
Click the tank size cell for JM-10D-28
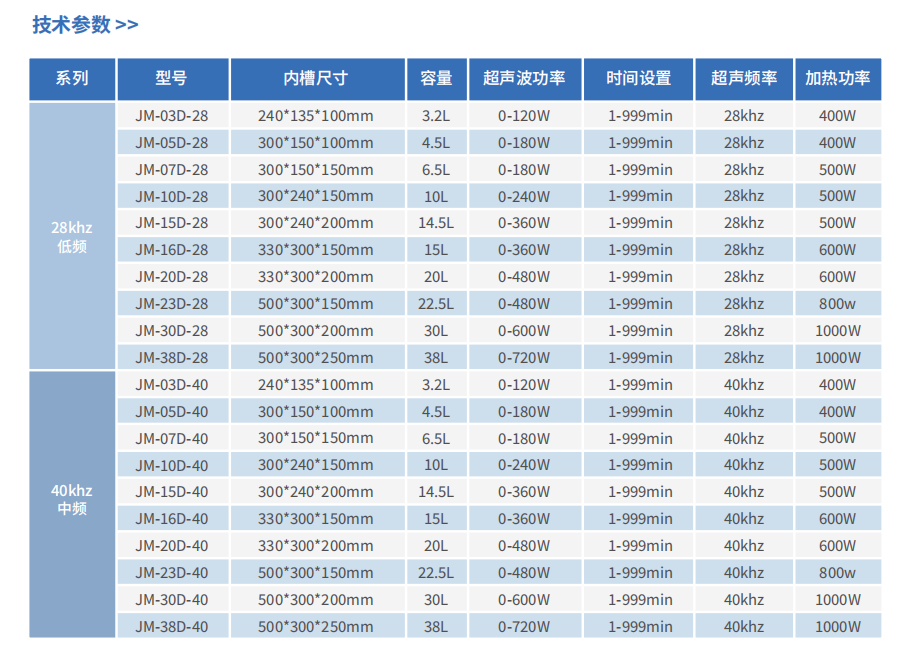click(316, 196)
